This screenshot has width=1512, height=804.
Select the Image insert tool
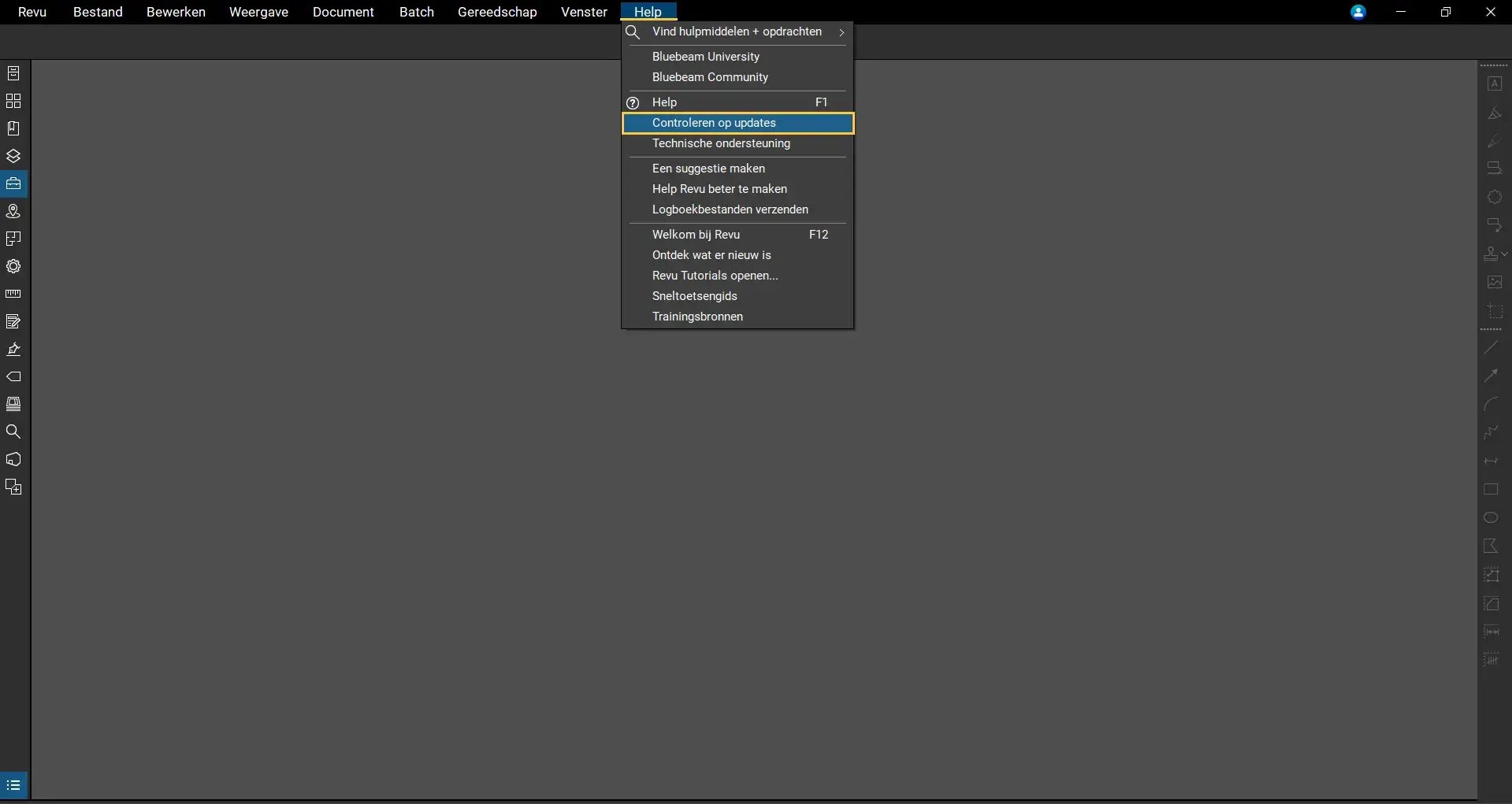click(x=1494, y=282)
